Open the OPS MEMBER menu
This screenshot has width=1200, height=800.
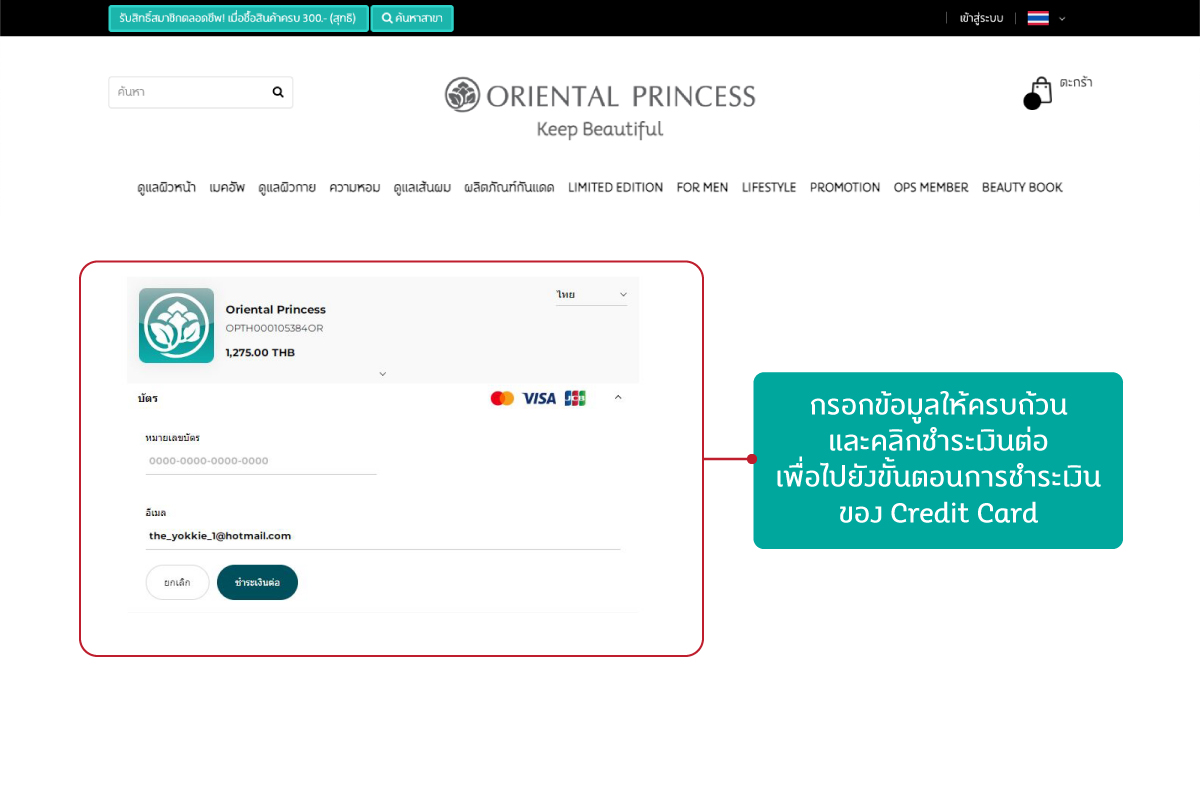click(931, 187)
